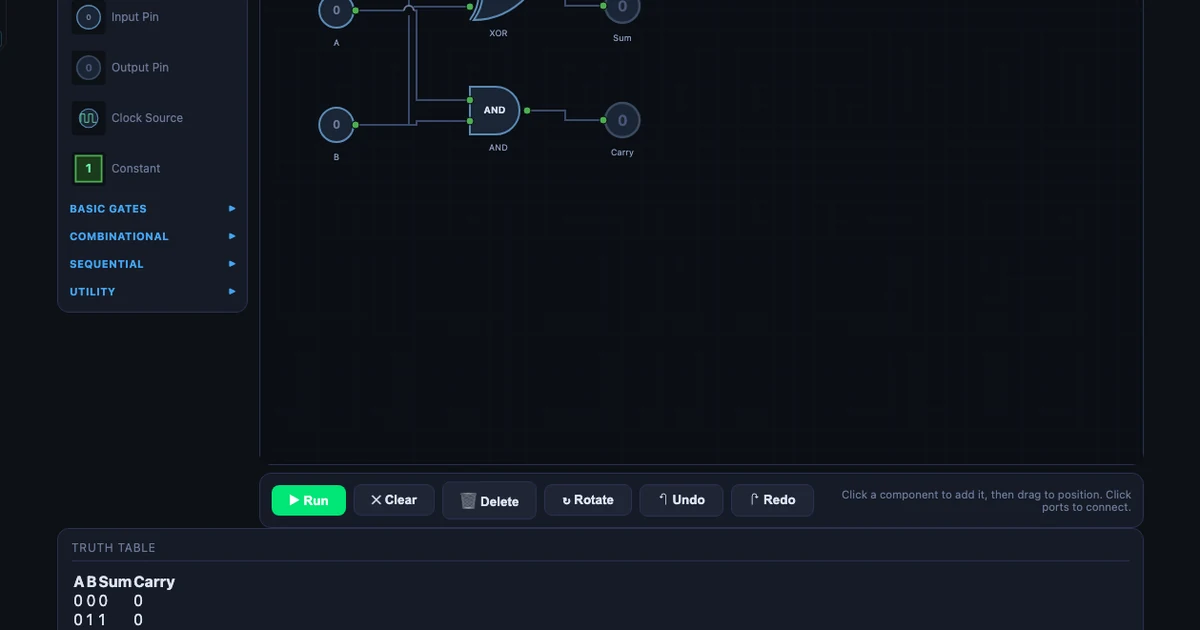The width and height of the screenshot is (1200, 630).
Task: Click the AND gate lower input port
Action: [470, 120]
